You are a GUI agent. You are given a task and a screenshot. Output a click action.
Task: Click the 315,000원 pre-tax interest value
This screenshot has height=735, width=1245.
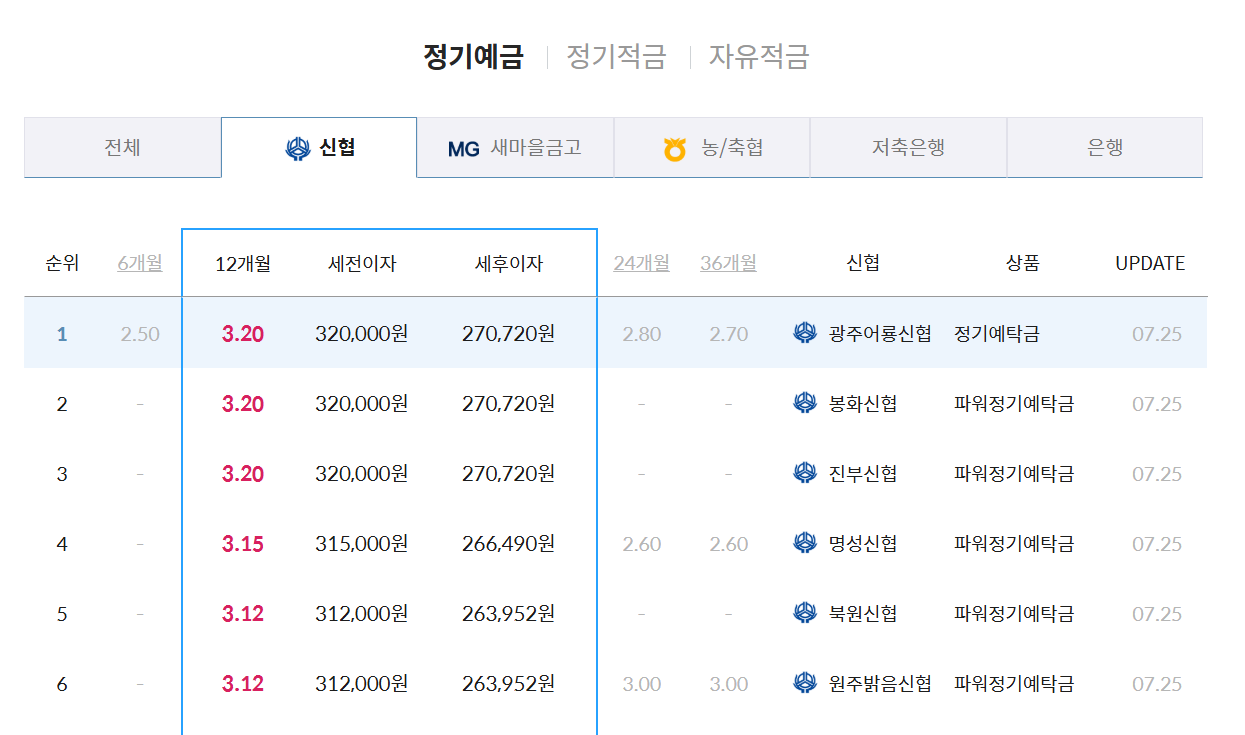pyautogui.click(x=361, y=544)
